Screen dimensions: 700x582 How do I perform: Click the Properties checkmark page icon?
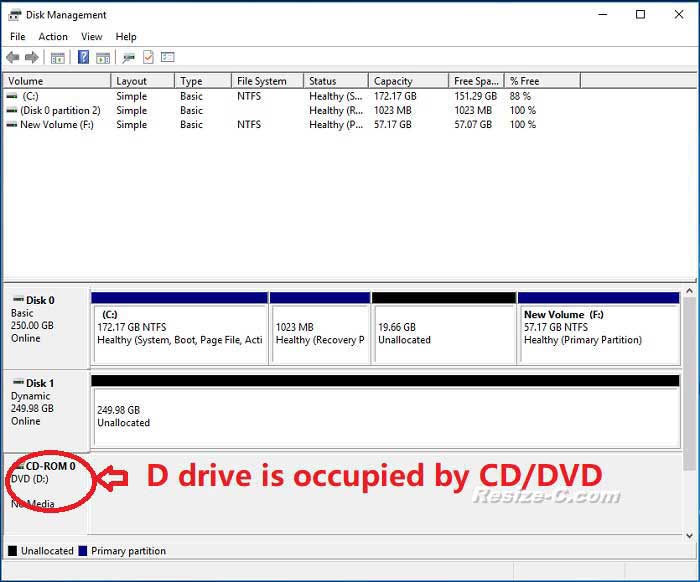[x=148, y=57]
